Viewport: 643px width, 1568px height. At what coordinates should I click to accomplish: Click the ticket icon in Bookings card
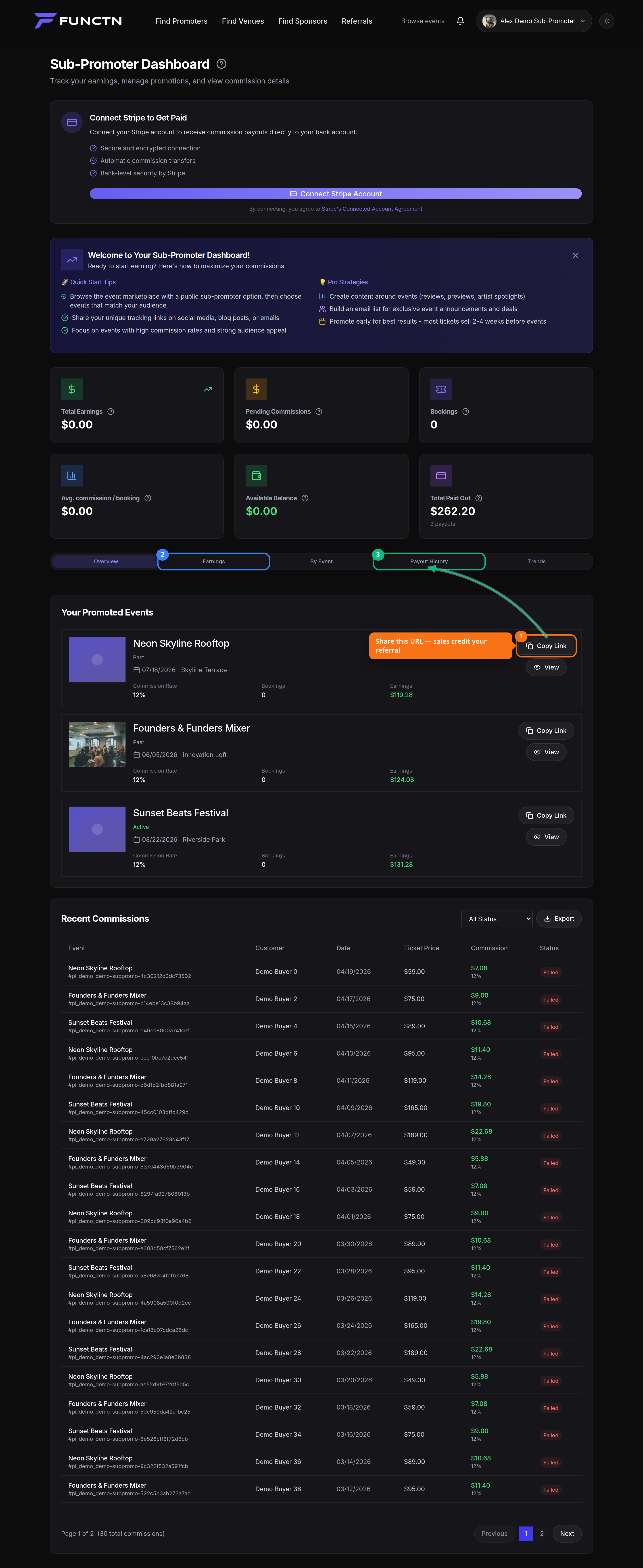pos(441,389)
